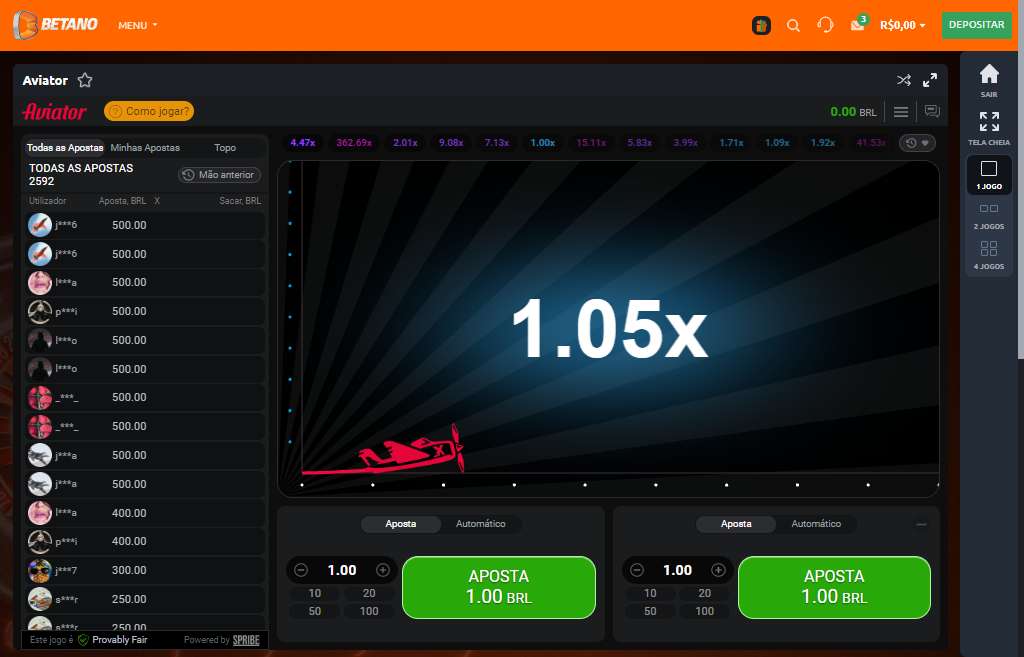This screenshot has height=657, width=1024.
Task: Switch to Minhas Apostas tab
Action: tap(145, 148)
